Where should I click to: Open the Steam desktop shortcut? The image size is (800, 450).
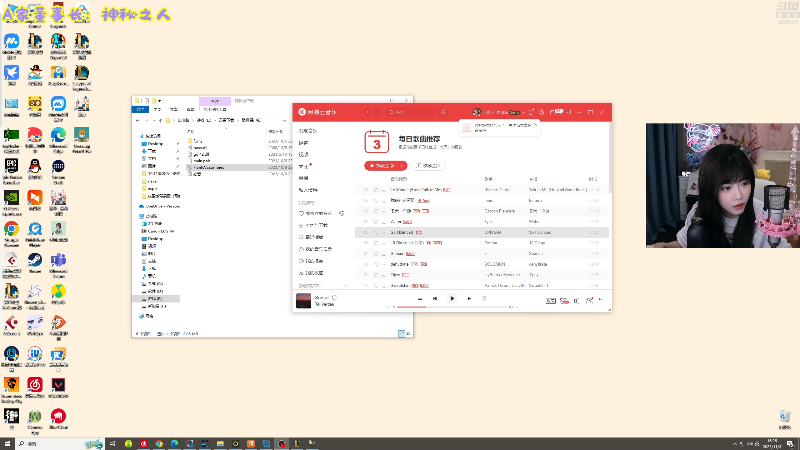click(x=35, y=263)
